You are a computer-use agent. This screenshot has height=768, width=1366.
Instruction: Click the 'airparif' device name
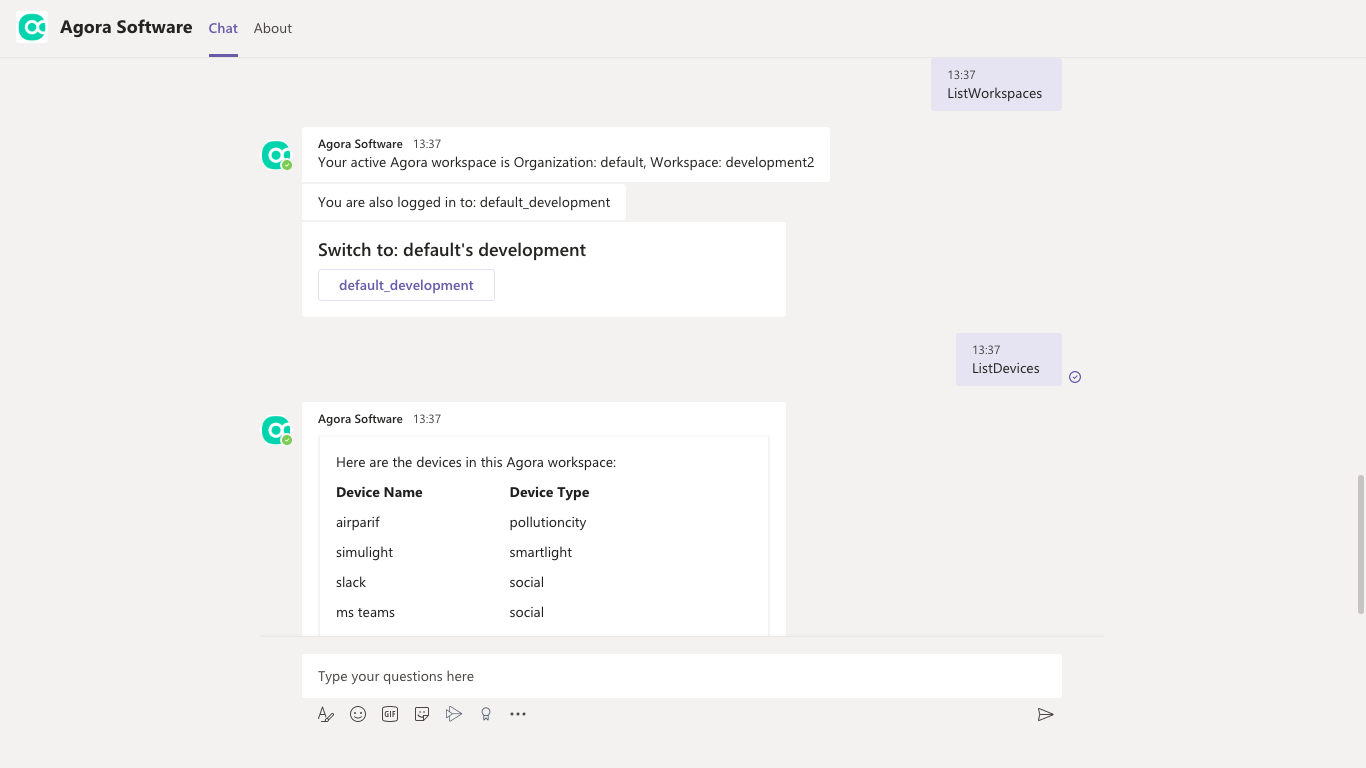click(x=358, y=522)
